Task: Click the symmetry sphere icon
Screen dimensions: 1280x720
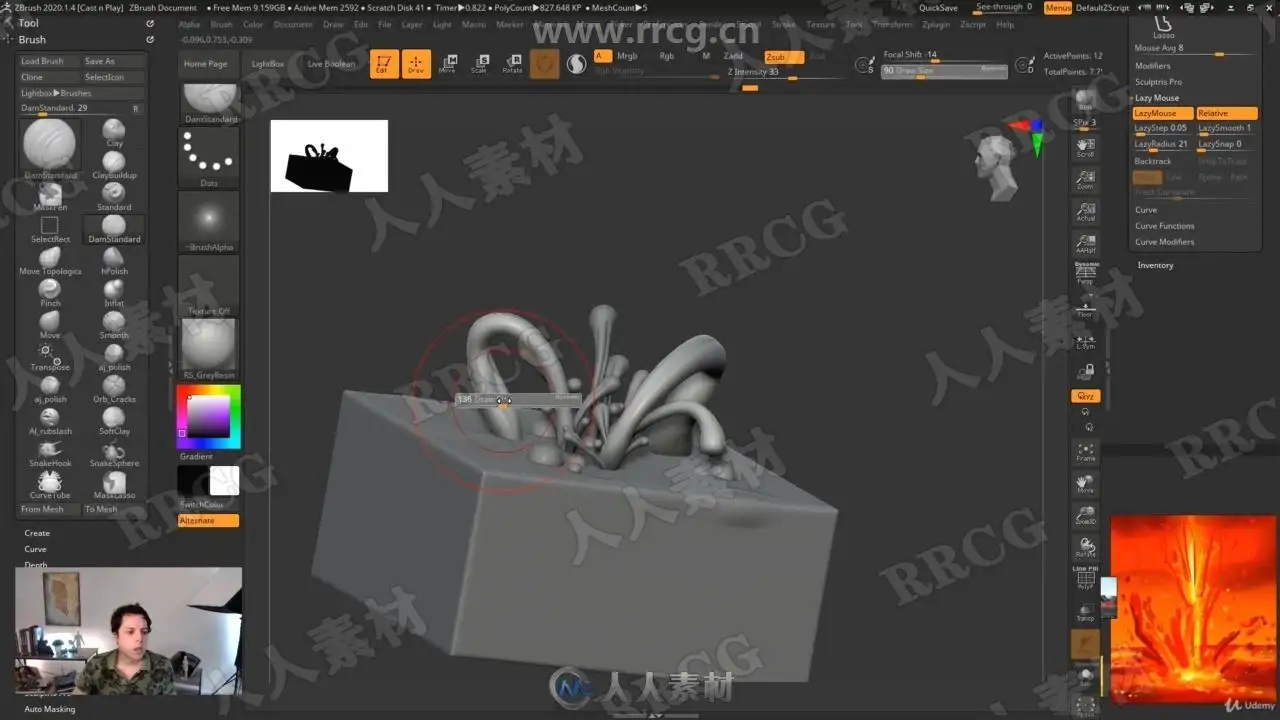Action: pyautogui.click(x=577, y=64)
